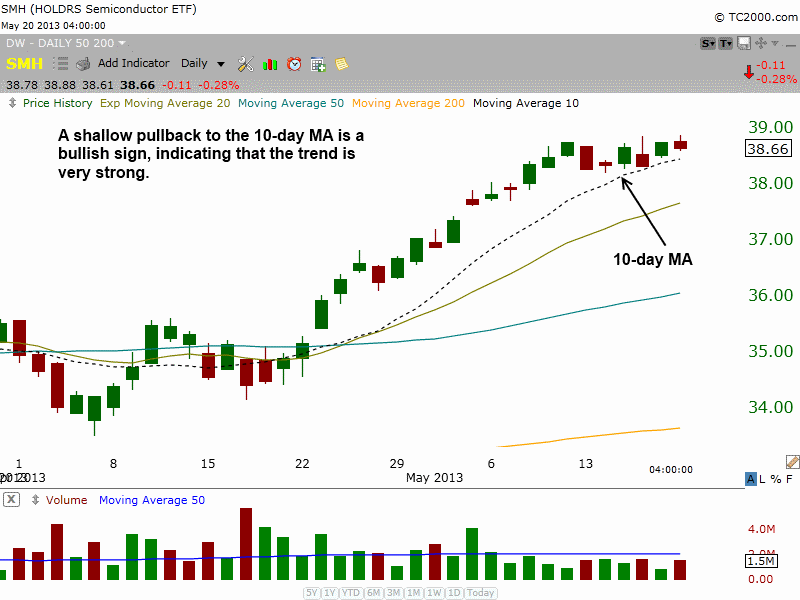This screenshot has height=600, width=800.
Task: Click the pencil drawing tool icon
Action: pos(793,462)
